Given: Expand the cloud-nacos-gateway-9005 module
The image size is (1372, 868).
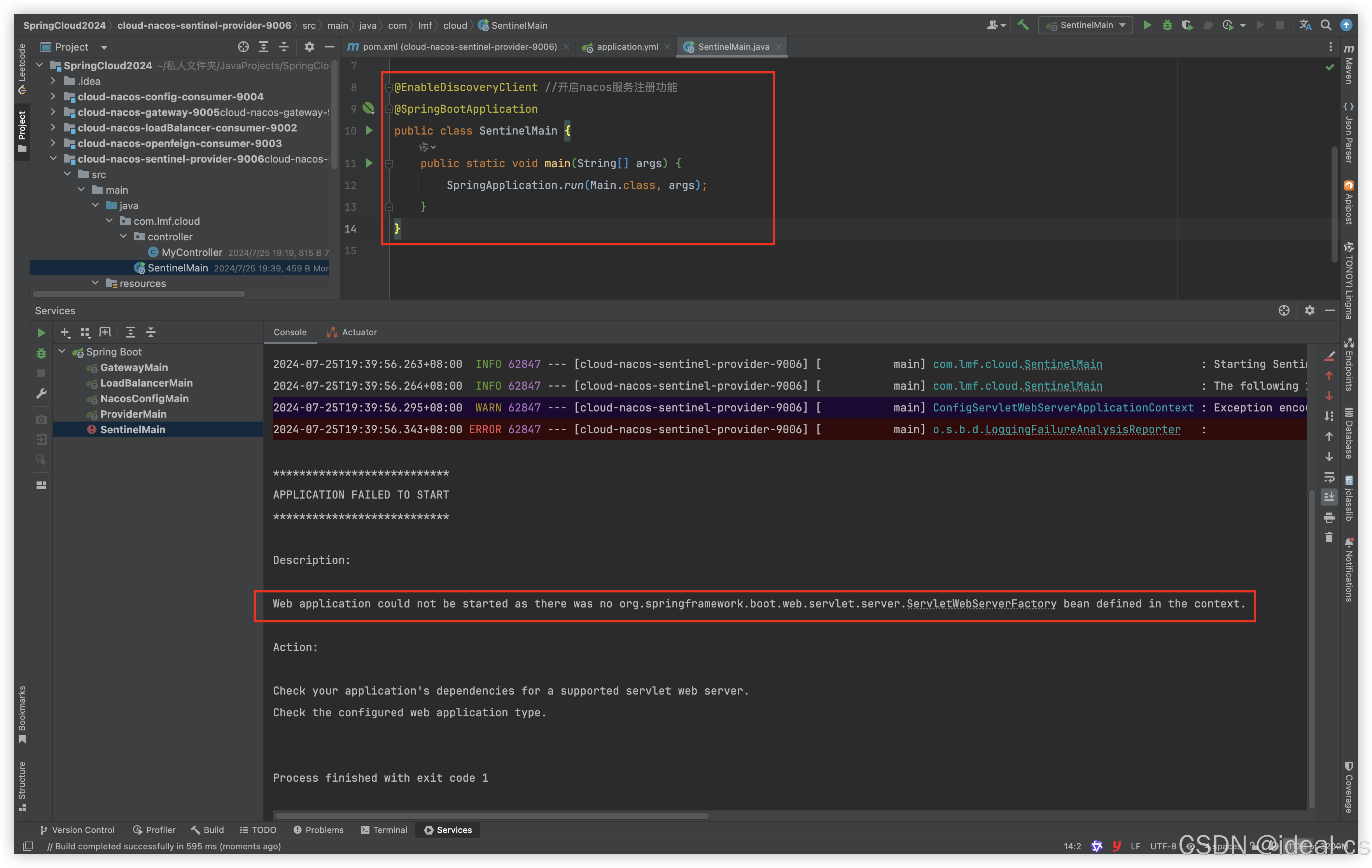Looking at the screenshot, I should 53,112.
